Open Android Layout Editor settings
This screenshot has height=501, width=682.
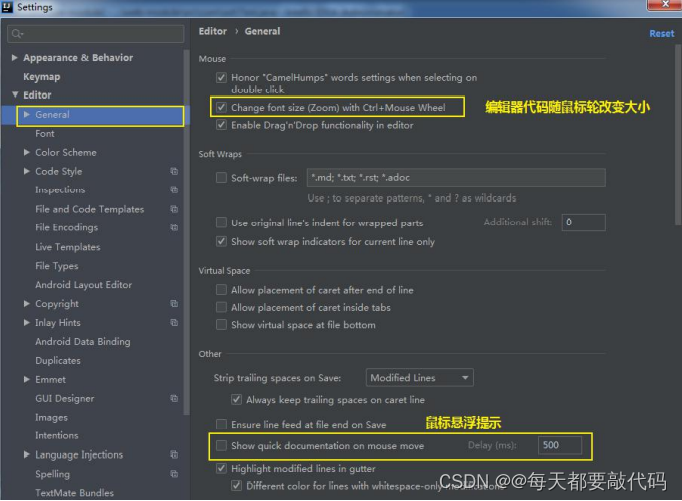click(x=84, y=285)
